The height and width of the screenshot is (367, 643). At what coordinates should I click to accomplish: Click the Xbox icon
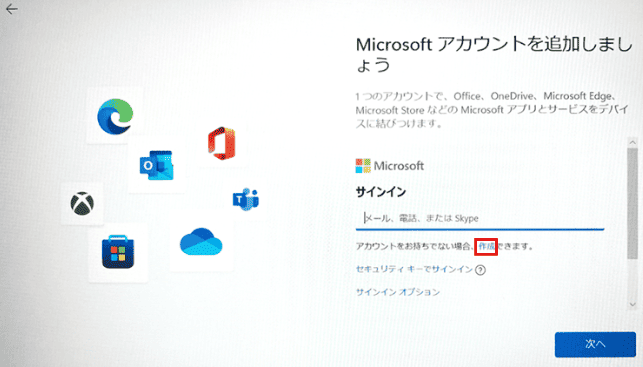click(x=82, y=203)
